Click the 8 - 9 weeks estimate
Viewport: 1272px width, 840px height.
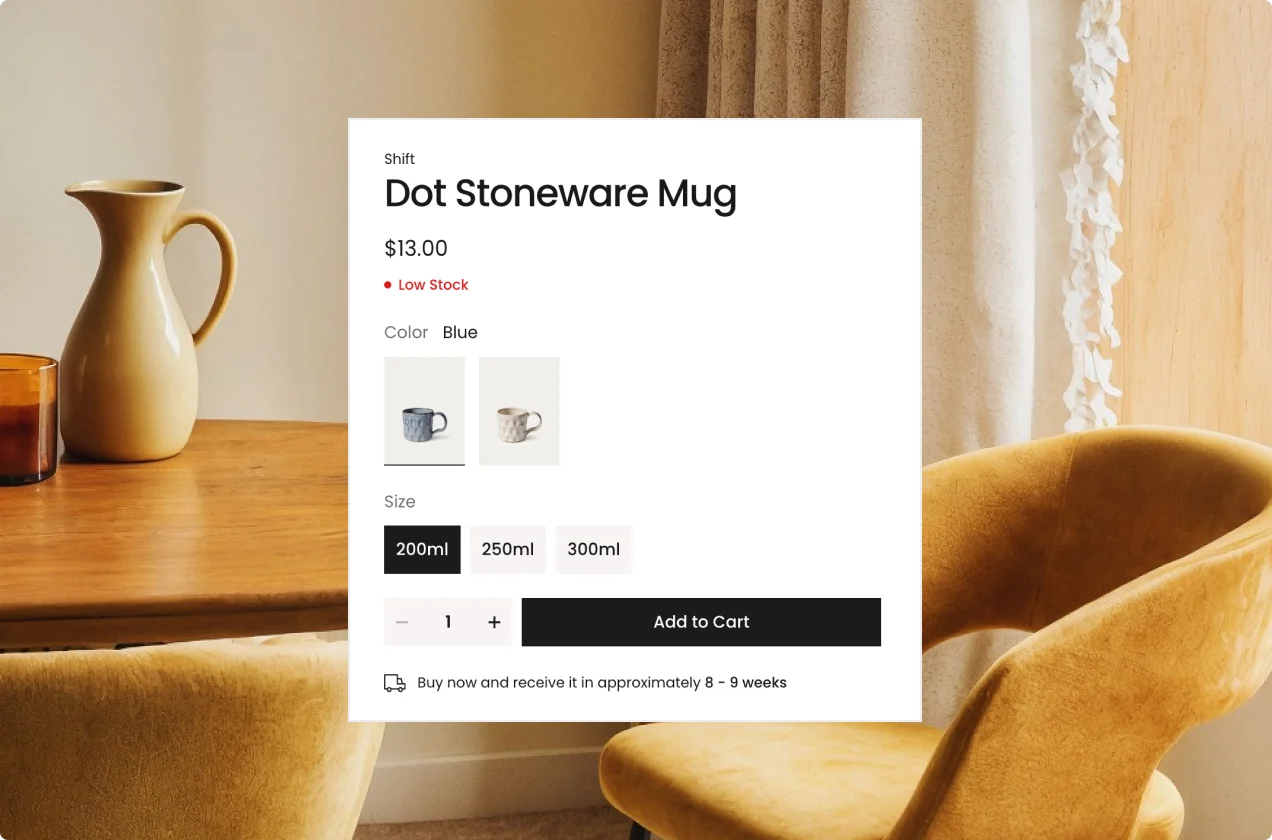point(746,683)
